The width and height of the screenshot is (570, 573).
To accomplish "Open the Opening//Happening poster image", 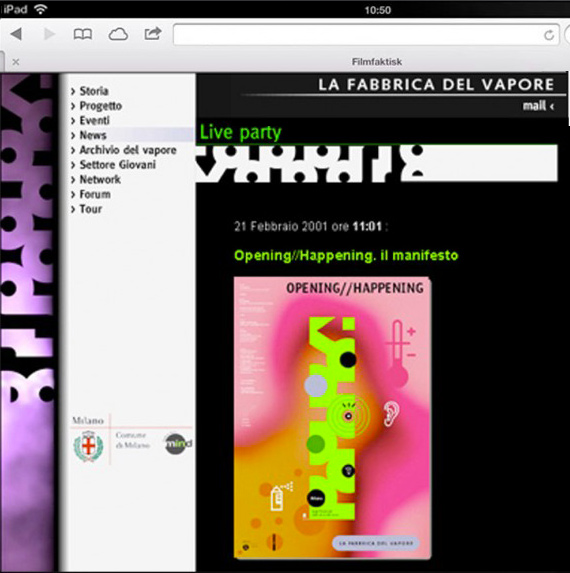I will pyautogui.click(x=332, y=418).
